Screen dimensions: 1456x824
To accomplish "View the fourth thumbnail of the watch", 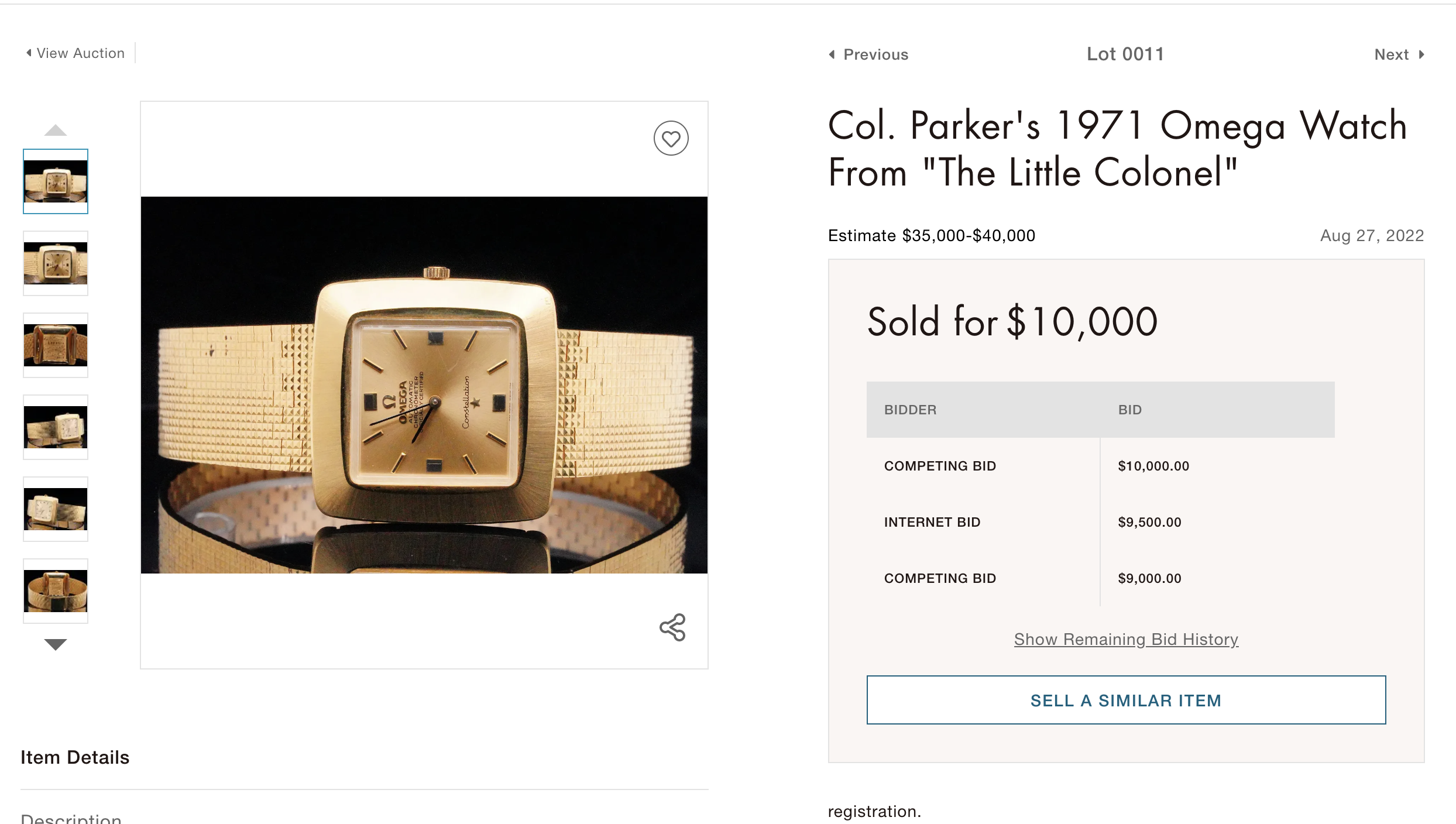I will coord(56,427).
